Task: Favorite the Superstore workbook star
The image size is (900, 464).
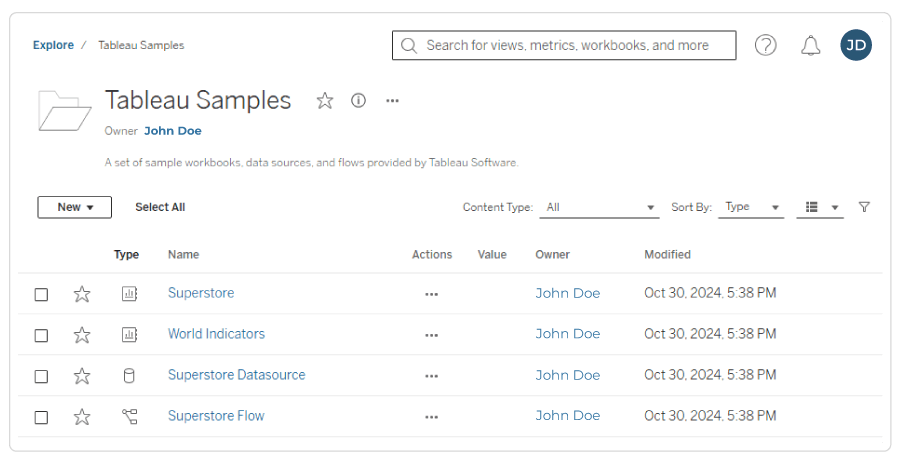Action: (x=82, y=294)
